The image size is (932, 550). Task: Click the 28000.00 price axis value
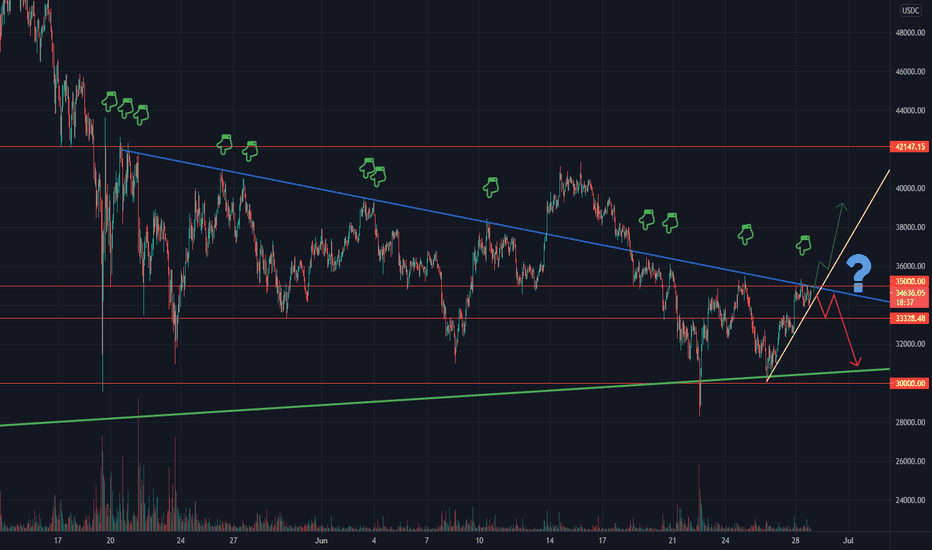910,422
